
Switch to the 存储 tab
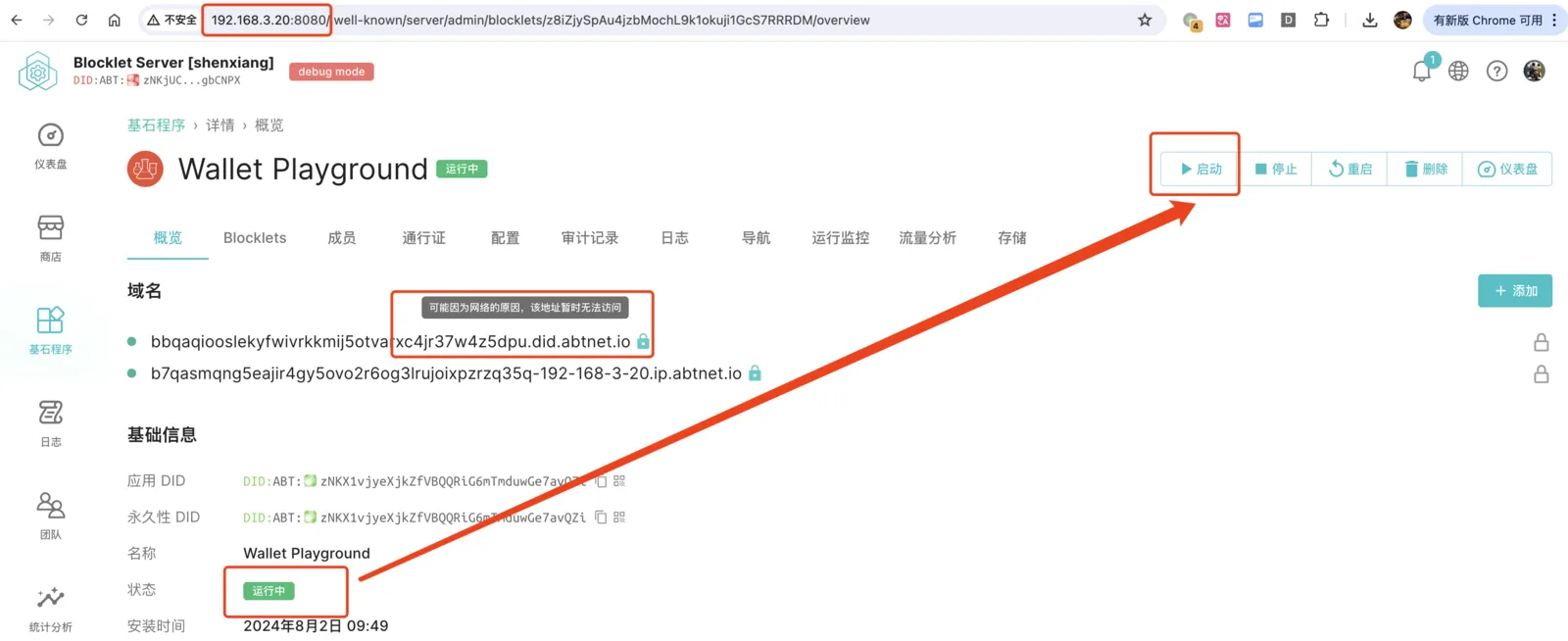(1011, 238)
